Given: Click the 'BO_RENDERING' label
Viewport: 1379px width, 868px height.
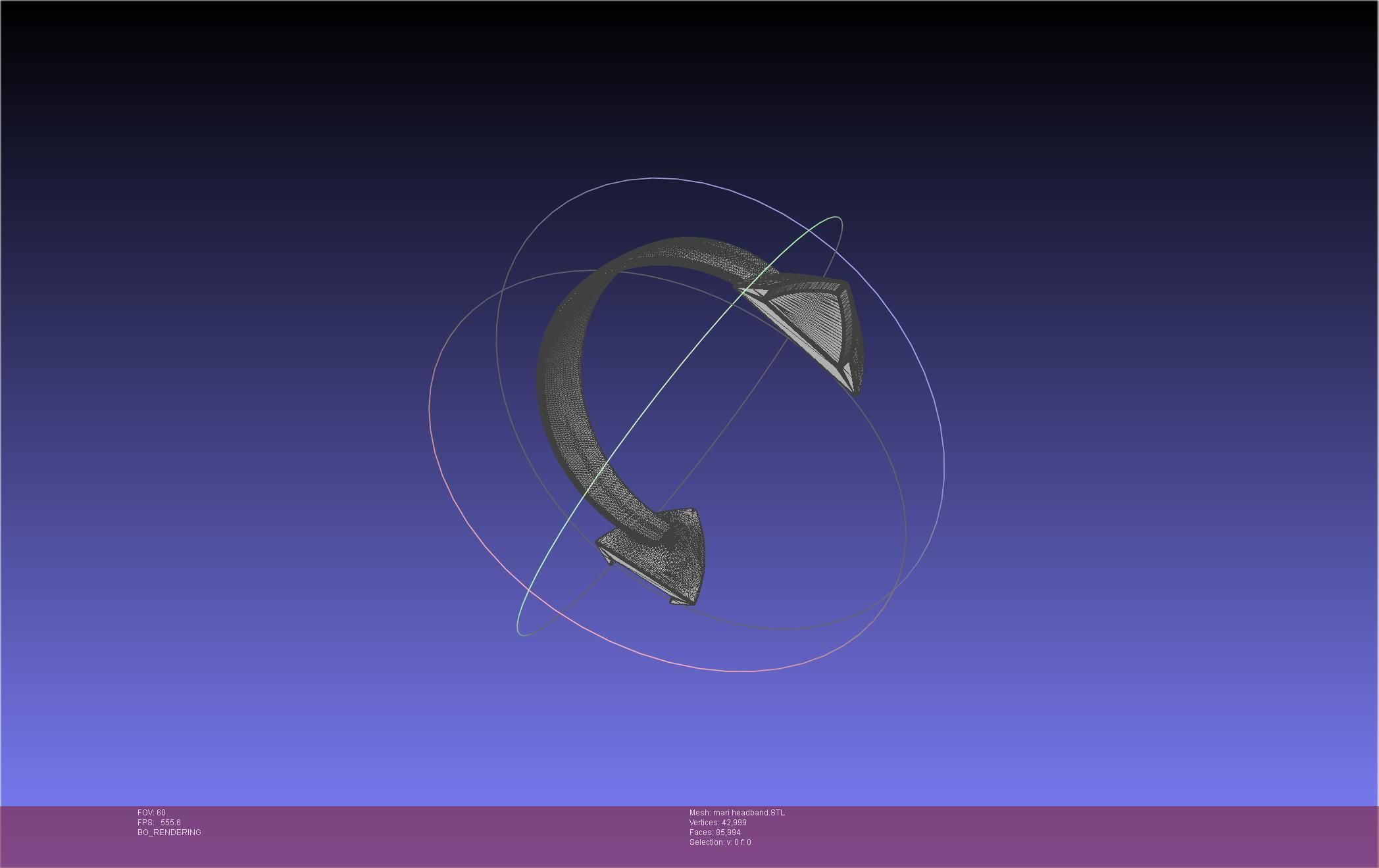Looking at the screenshot, I should 169,832.
